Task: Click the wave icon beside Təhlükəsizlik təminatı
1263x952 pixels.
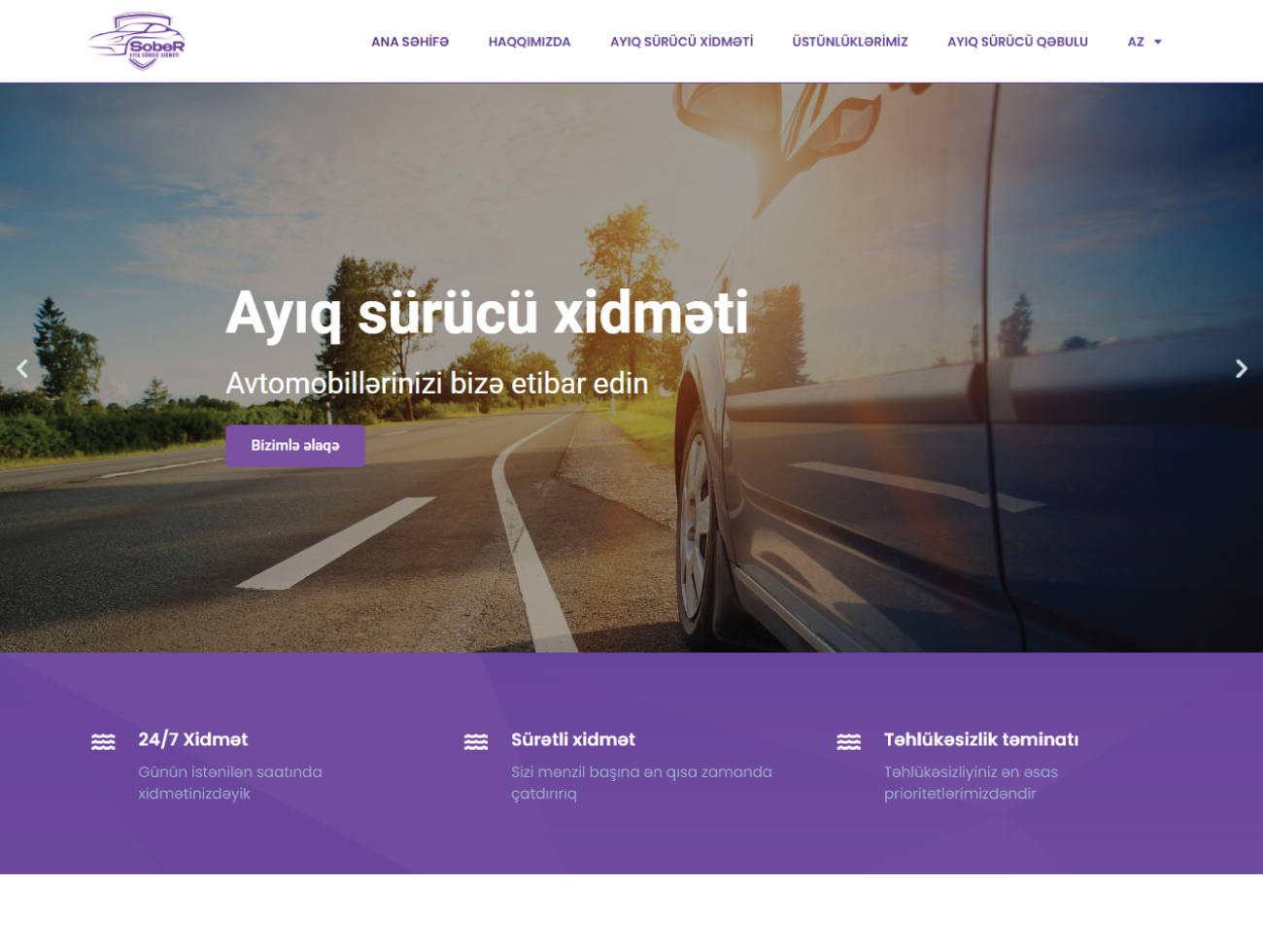Action: [848, 742]
